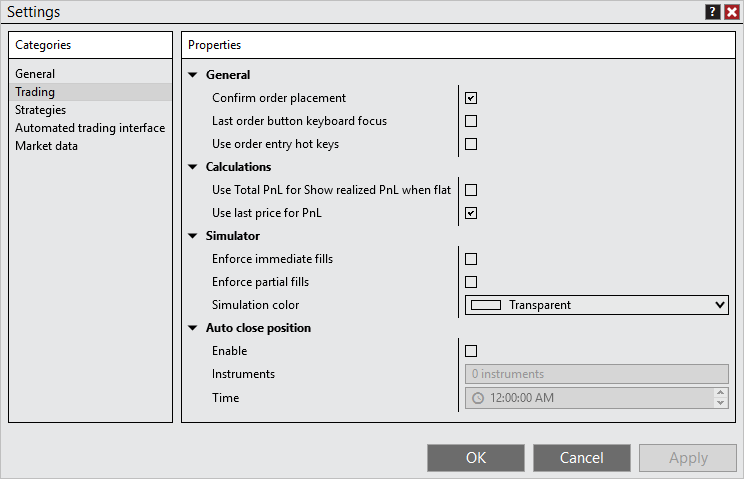Click the clock icon in Time field

[x=478, y=398]
